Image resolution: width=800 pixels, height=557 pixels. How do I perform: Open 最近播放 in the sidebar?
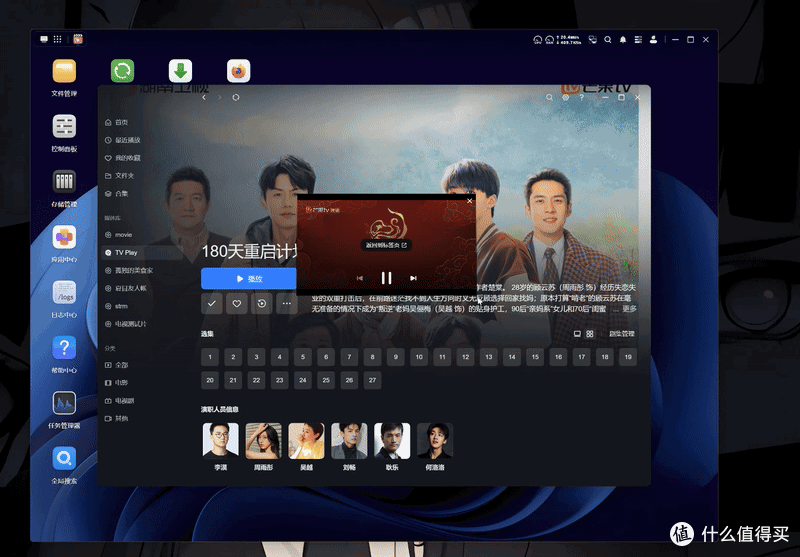pos(122,140)
